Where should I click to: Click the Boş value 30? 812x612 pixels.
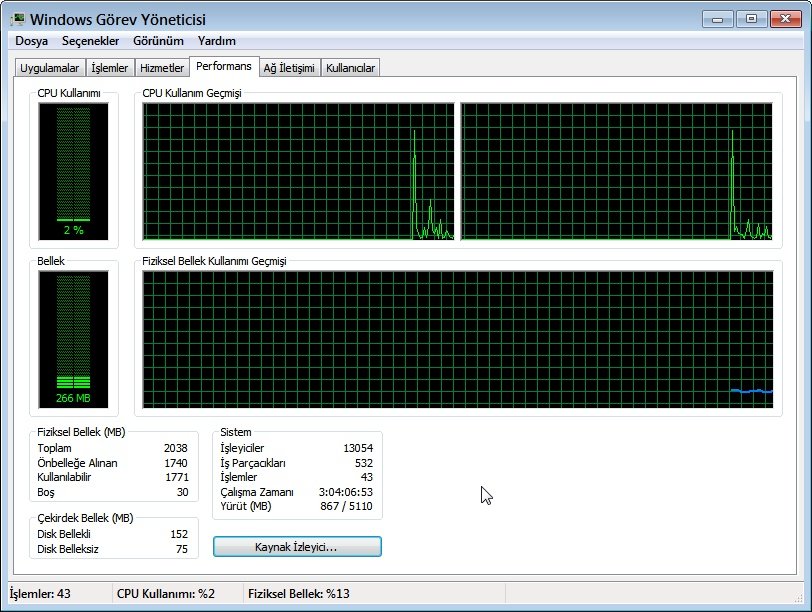tap(182, 492)
